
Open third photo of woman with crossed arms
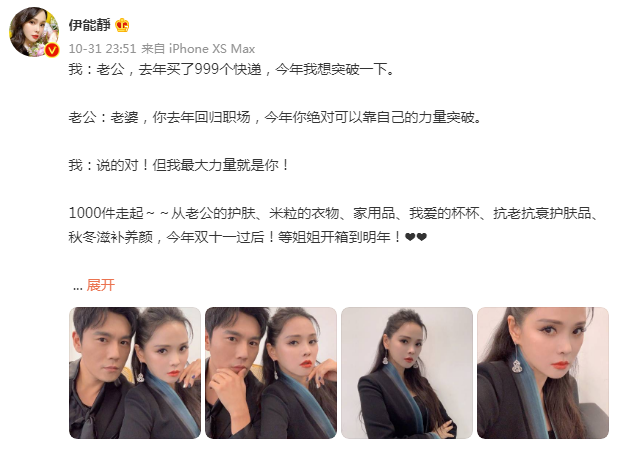click(407, 373)
